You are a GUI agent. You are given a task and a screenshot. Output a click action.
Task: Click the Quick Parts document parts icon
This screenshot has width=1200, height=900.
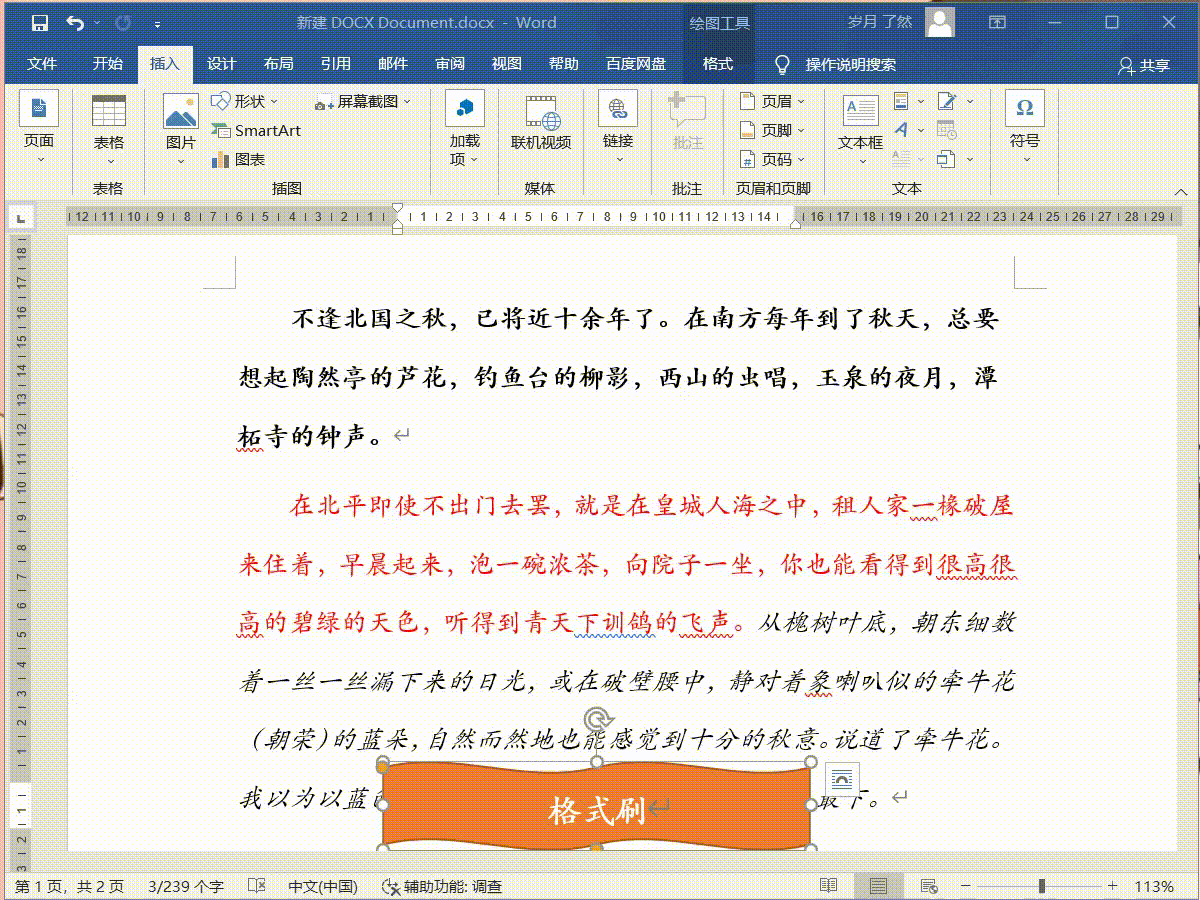coord(901,101)
